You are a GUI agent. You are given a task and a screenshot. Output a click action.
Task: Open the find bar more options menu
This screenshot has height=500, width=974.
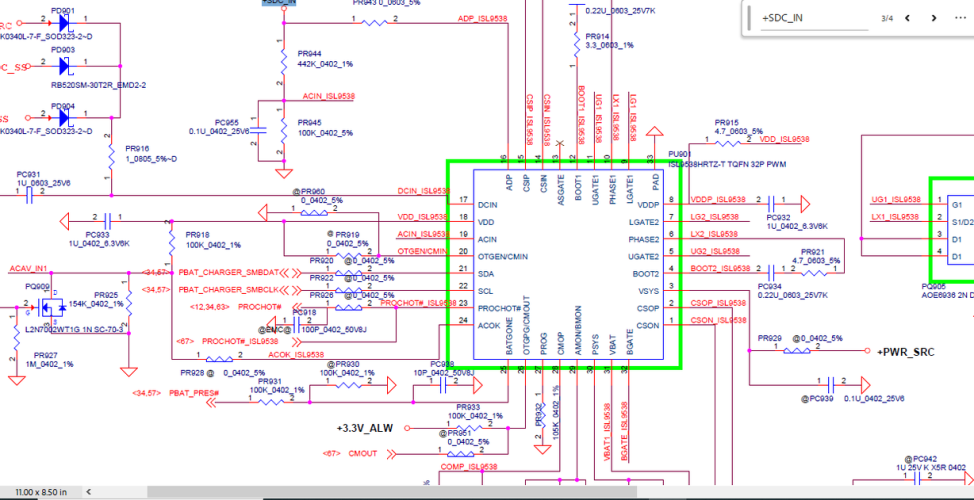[960, 18]
